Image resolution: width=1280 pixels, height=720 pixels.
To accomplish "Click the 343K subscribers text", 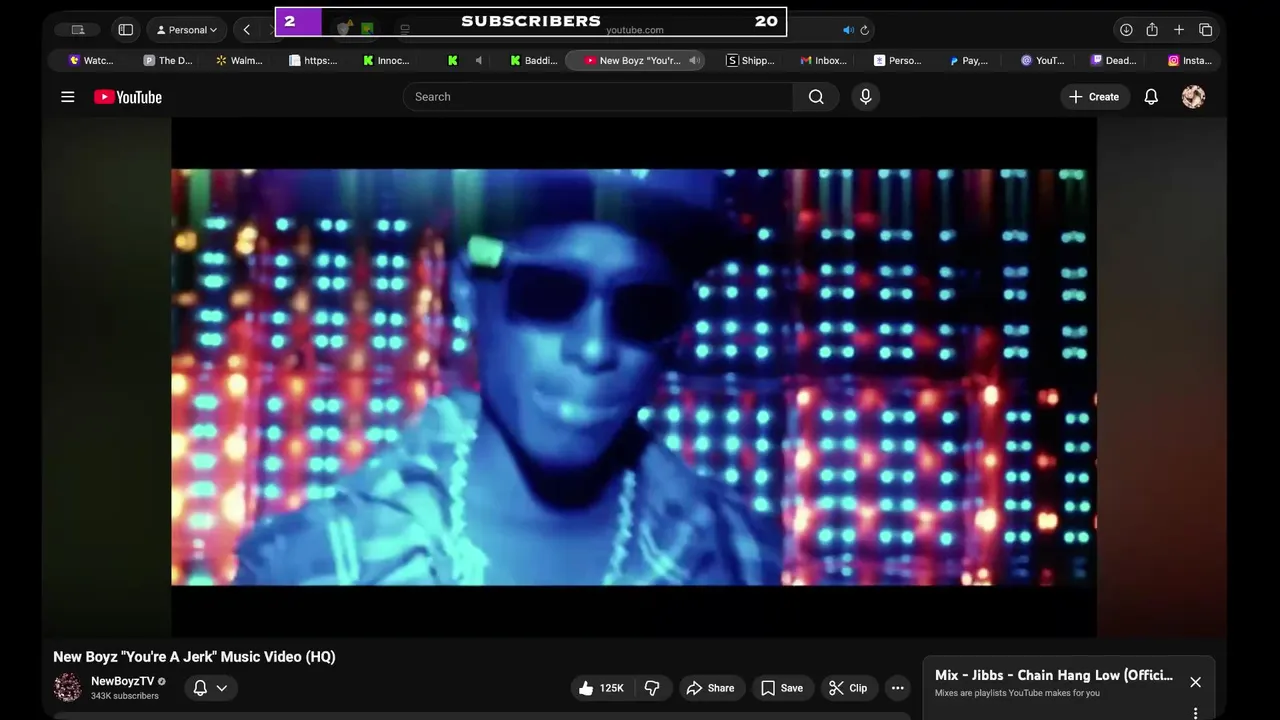I will (125, 696).
